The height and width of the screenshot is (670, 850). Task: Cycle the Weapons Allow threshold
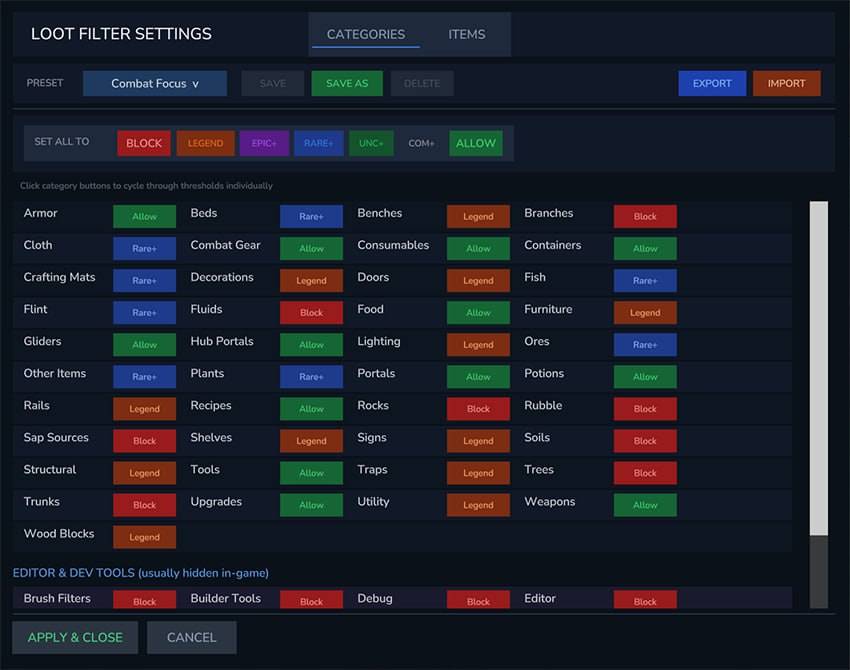point(645,505)
